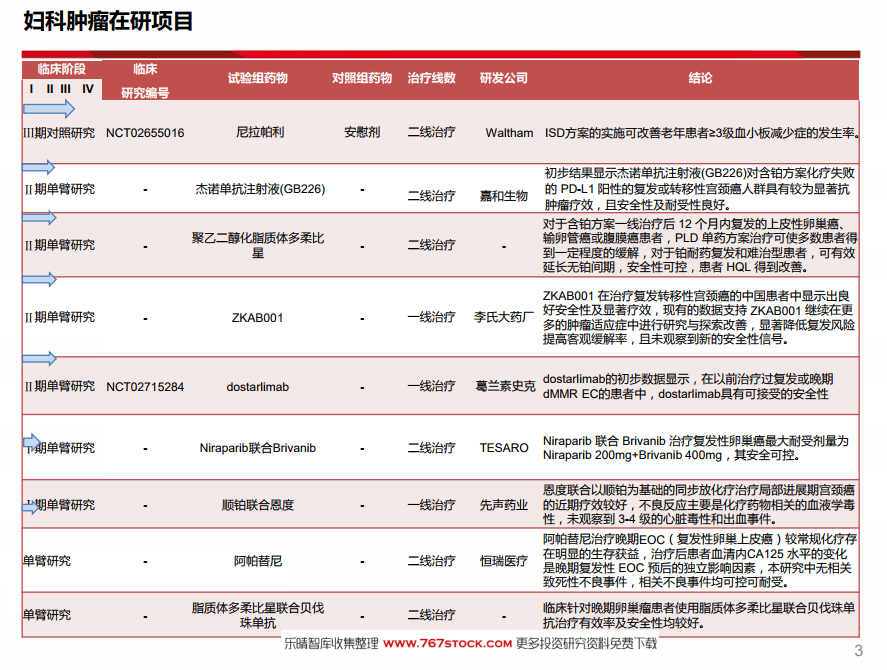The height and width of the screenshot is (670, 887).
Task: Click 一线治疗 in the 李氏大药厂 row
Action: click(x=432, y=317)
